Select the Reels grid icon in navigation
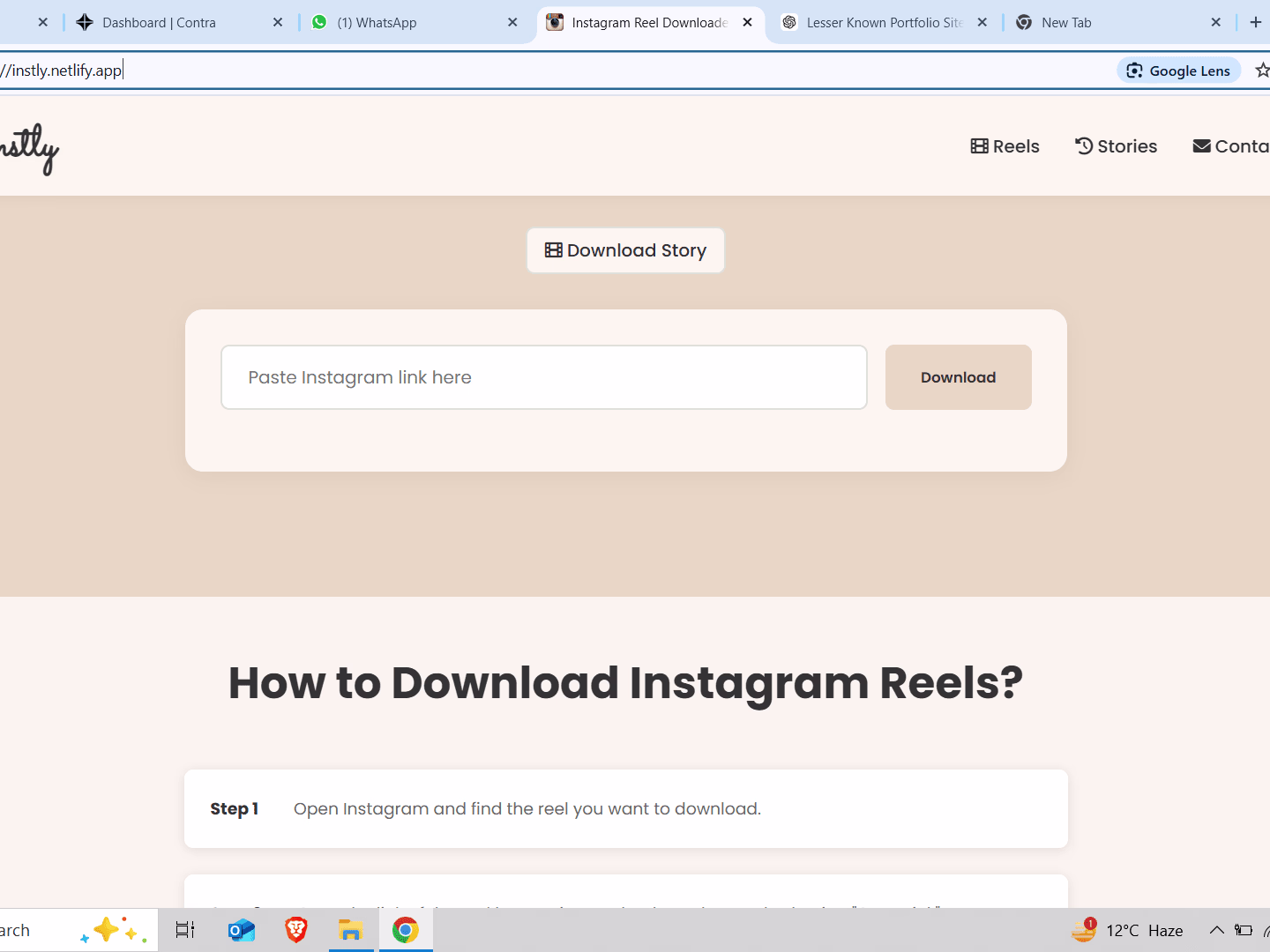This screenshot has height=952, width=1270. click(978, 145)
